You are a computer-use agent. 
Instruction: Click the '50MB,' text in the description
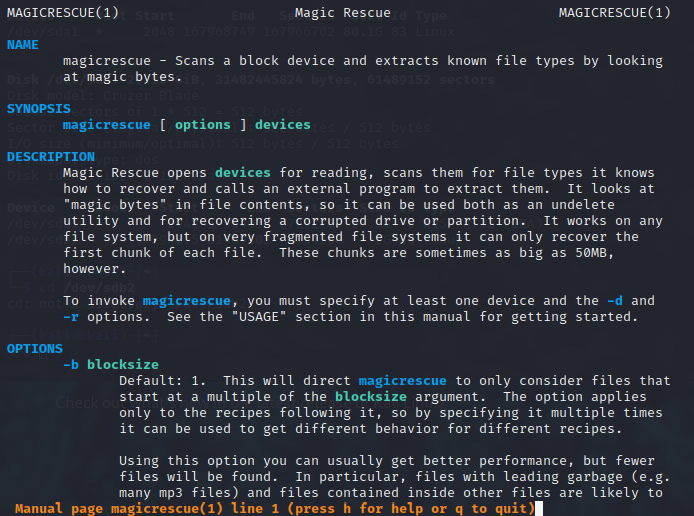(594, 253)
